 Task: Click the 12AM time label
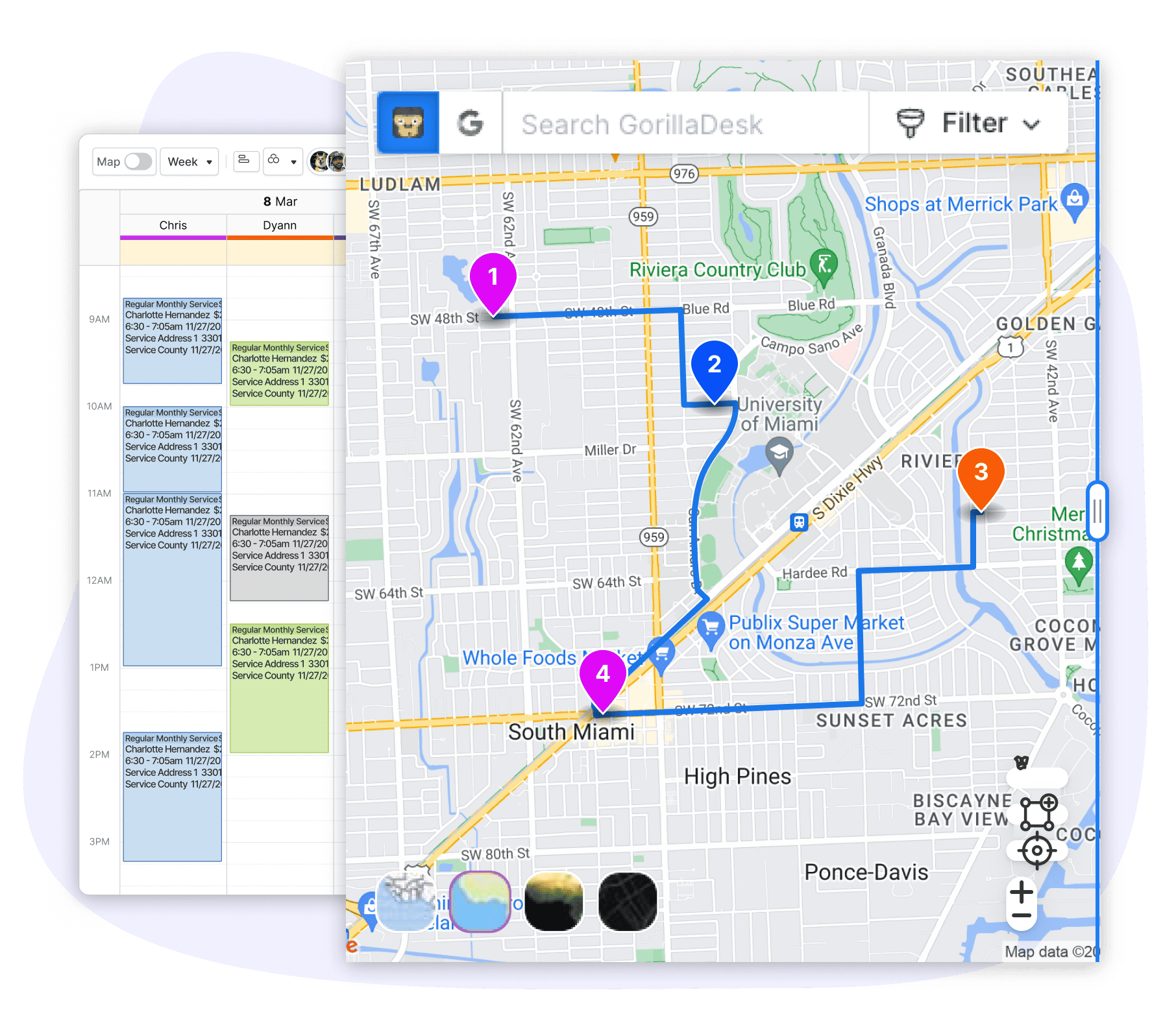[99, 580]
